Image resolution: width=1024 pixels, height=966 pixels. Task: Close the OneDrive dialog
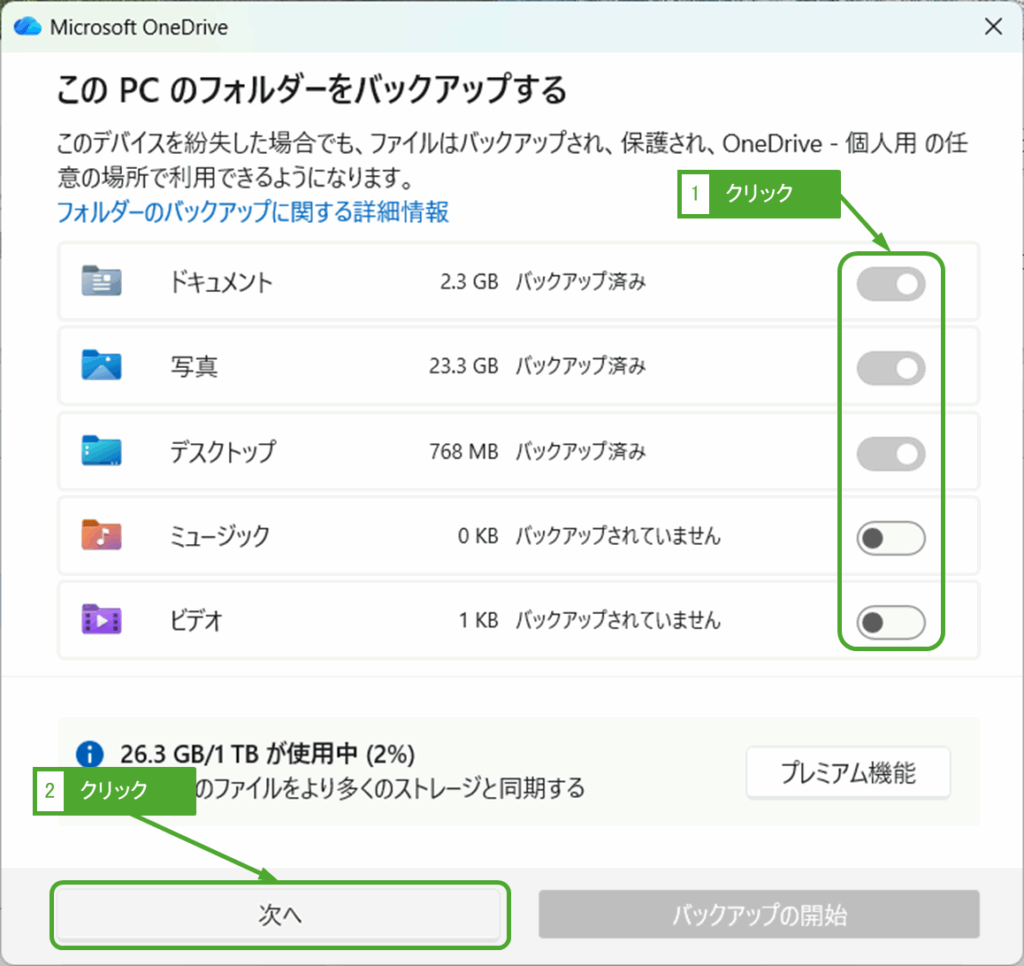point(993,26)
